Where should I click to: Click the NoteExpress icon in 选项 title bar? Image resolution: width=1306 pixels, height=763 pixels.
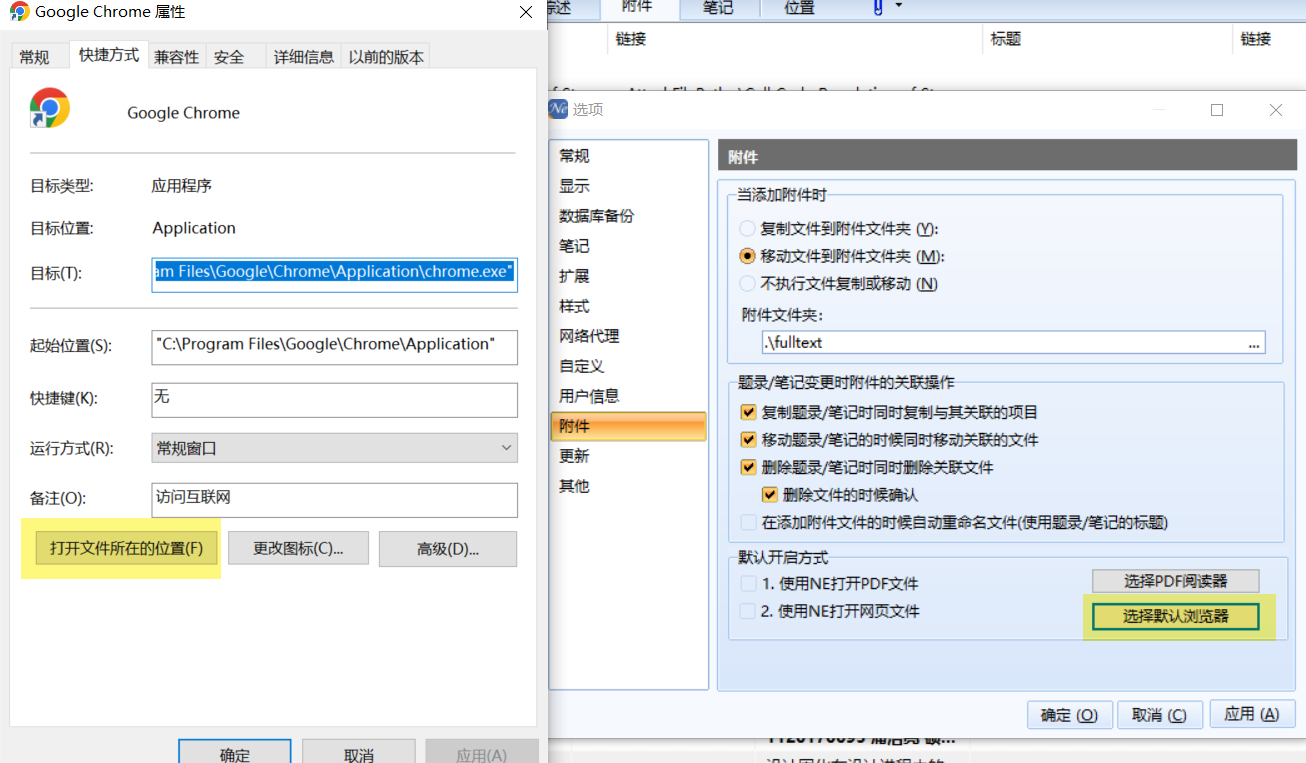pyautogui.click(x=558, y=110)
